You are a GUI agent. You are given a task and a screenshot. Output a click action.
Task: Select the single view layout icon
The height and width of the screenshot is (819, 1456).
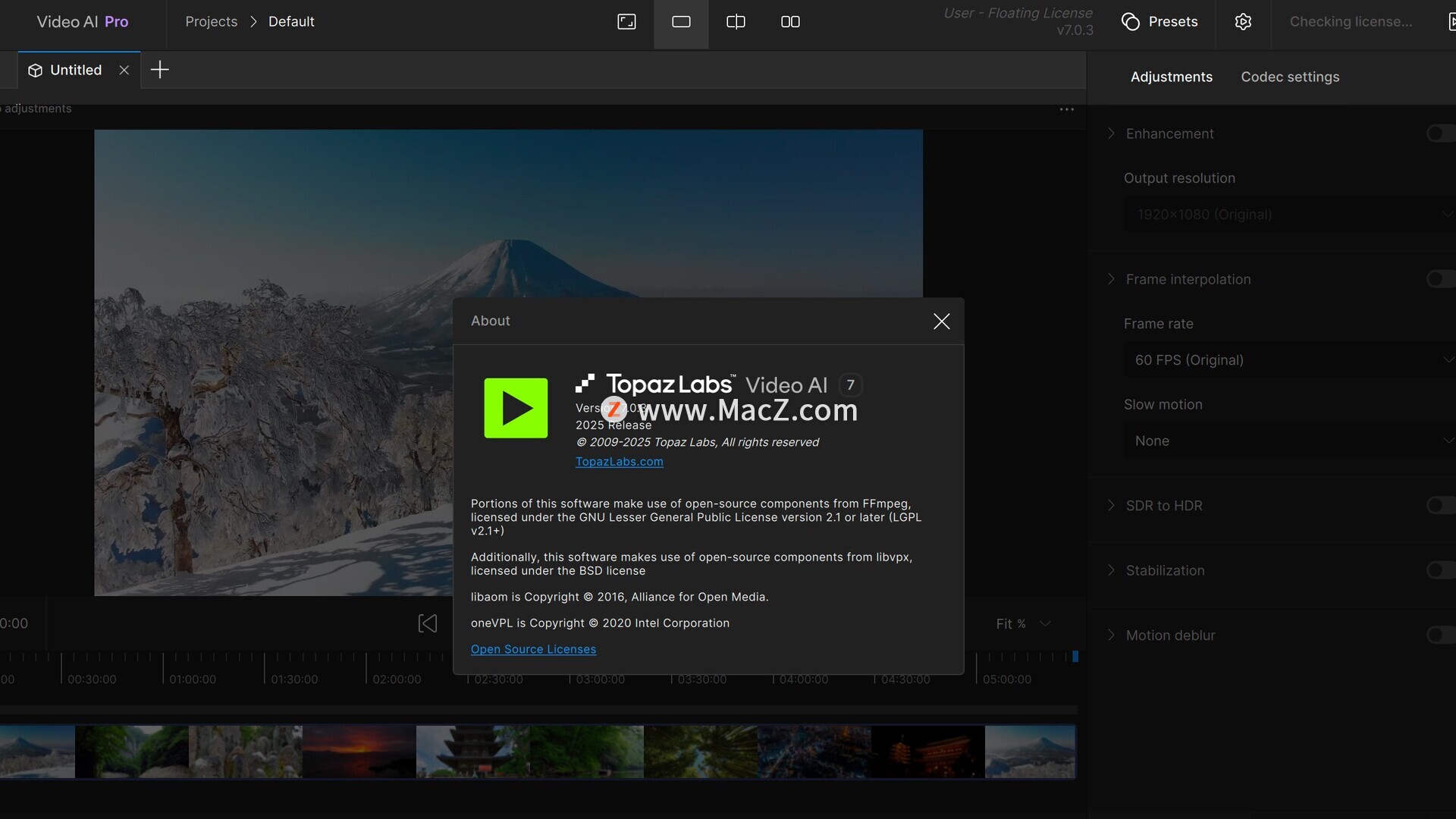[681, 22]
